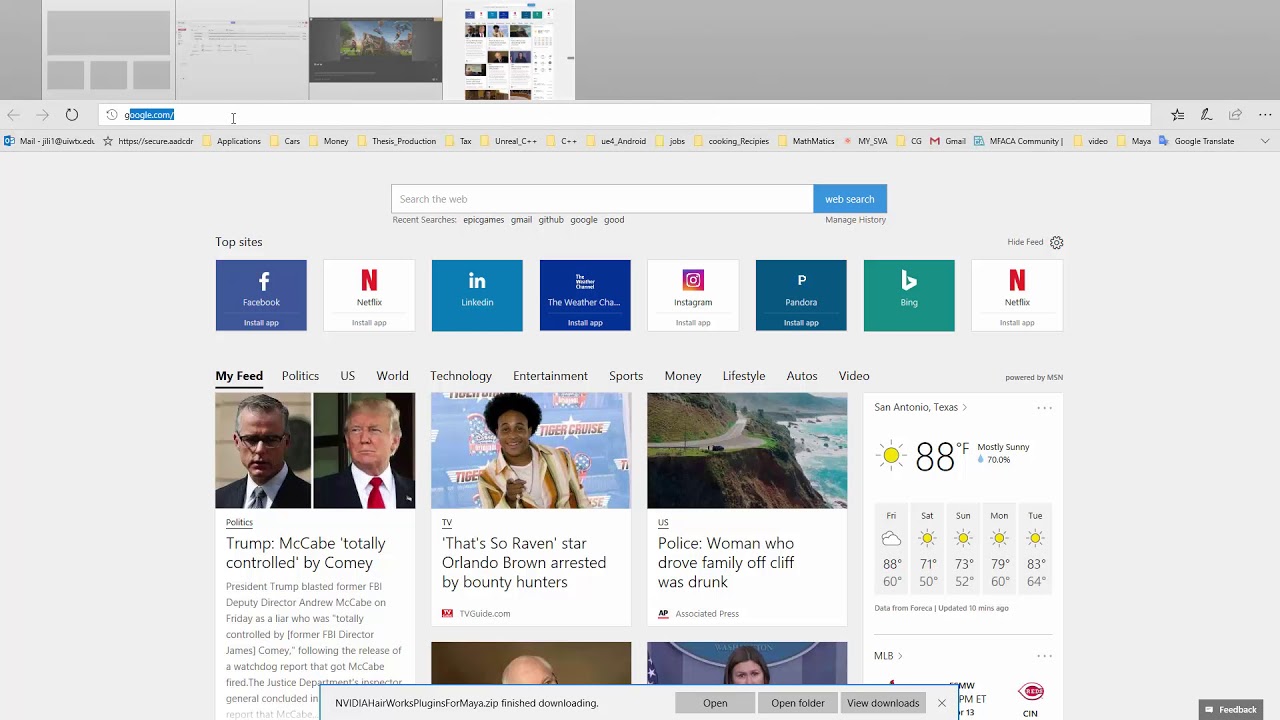
Task: Click the Share icon in toolbar
Action: 1235,115
